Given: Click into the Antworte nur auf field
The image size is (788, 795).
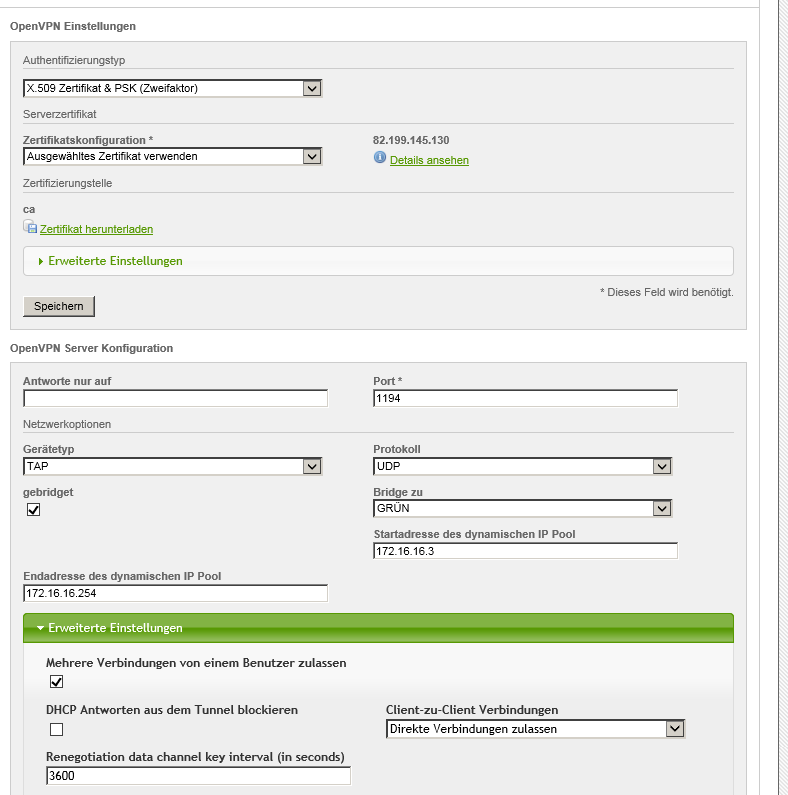Looking at the screenshot, I should 176,399.
